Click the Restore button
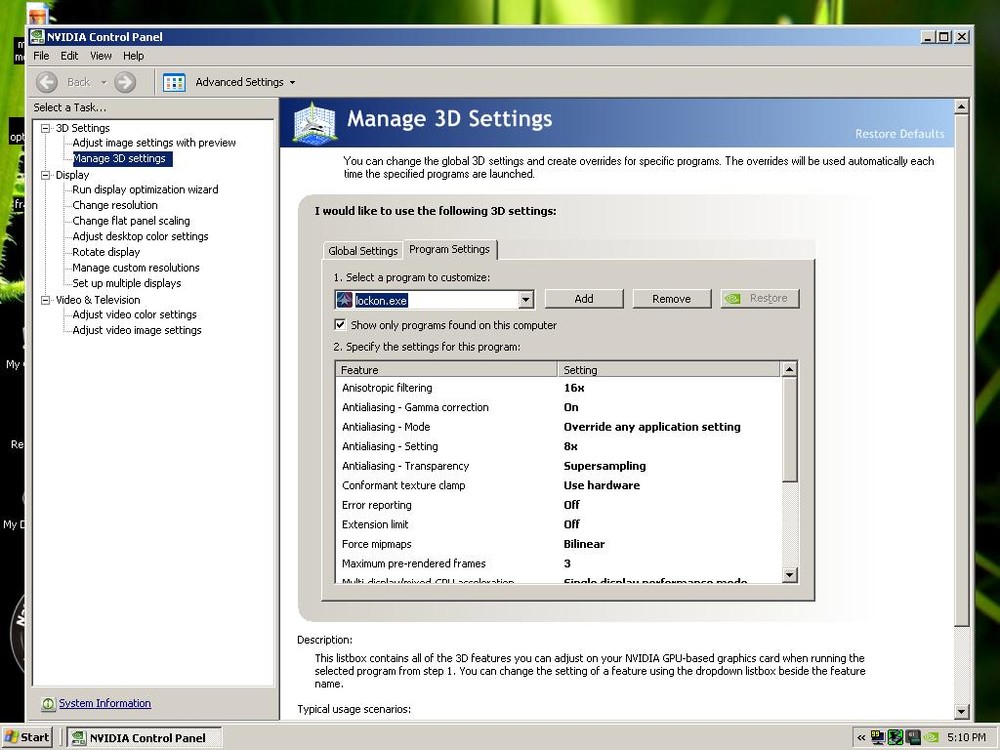The image size is (1000, 750). (760, 298)
